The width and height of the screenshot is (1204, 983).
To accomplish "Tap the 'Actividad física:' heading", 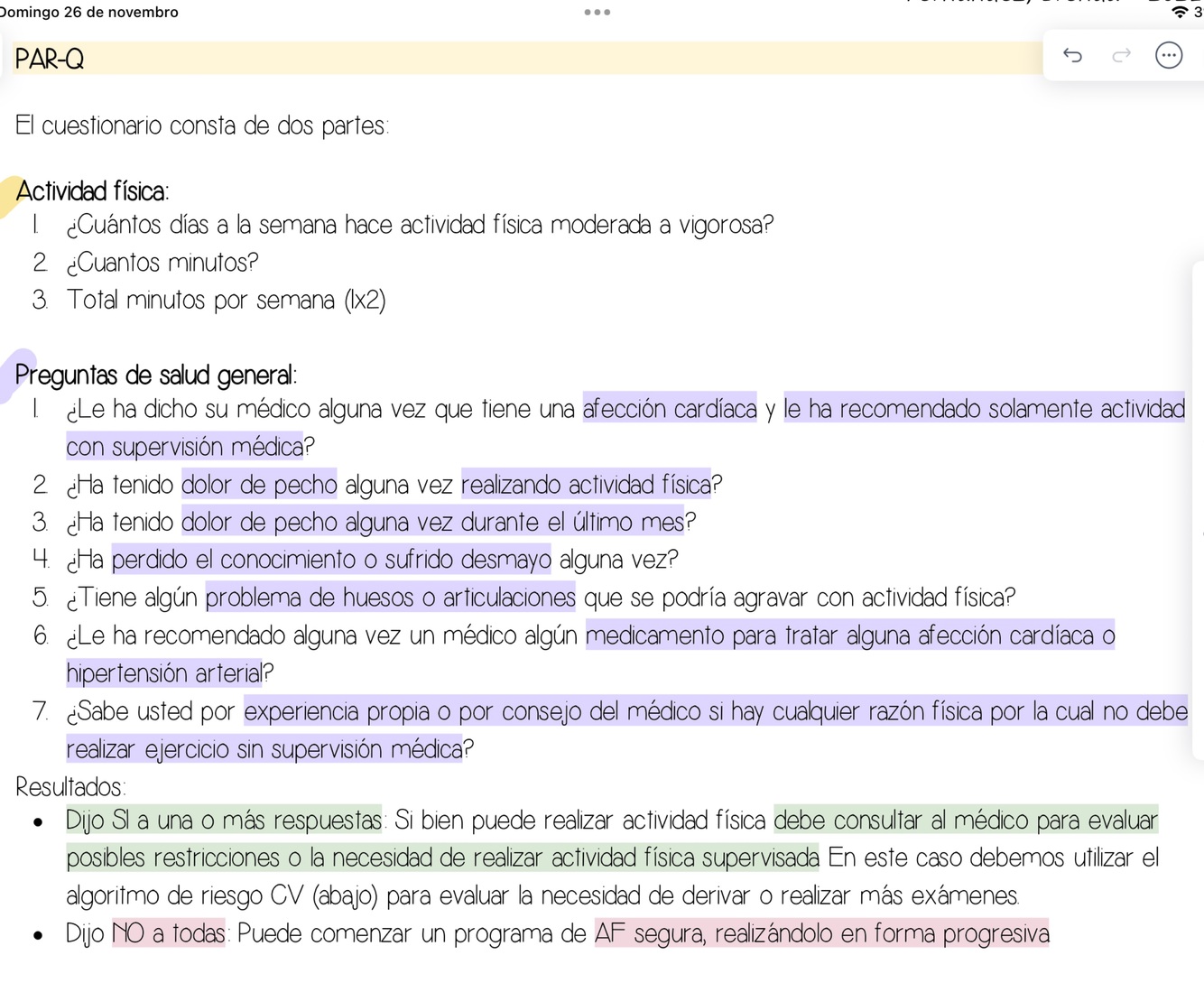I will click(92, 191).
